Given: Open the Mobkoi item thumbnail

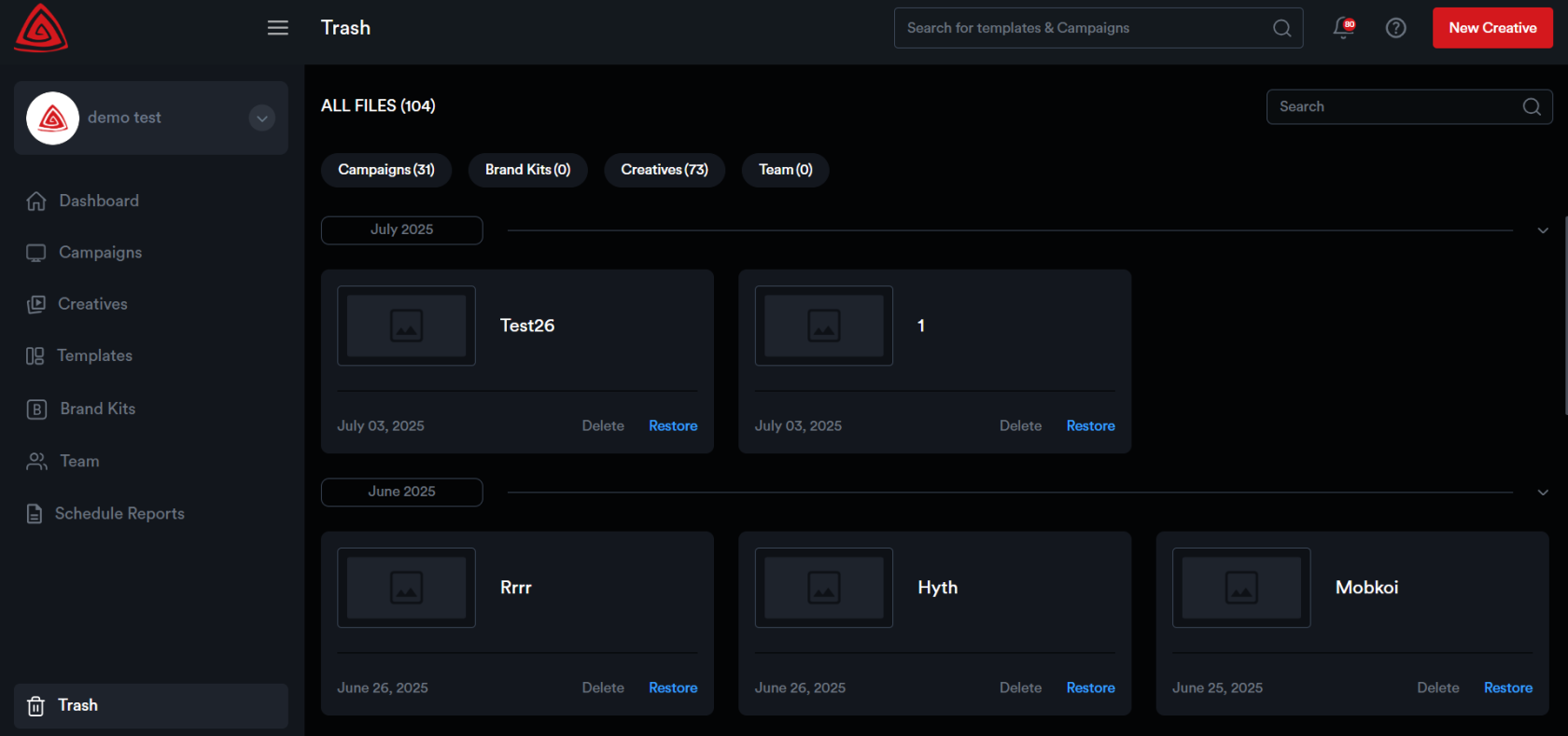Looking at the screenshot, I should 1241,588.
